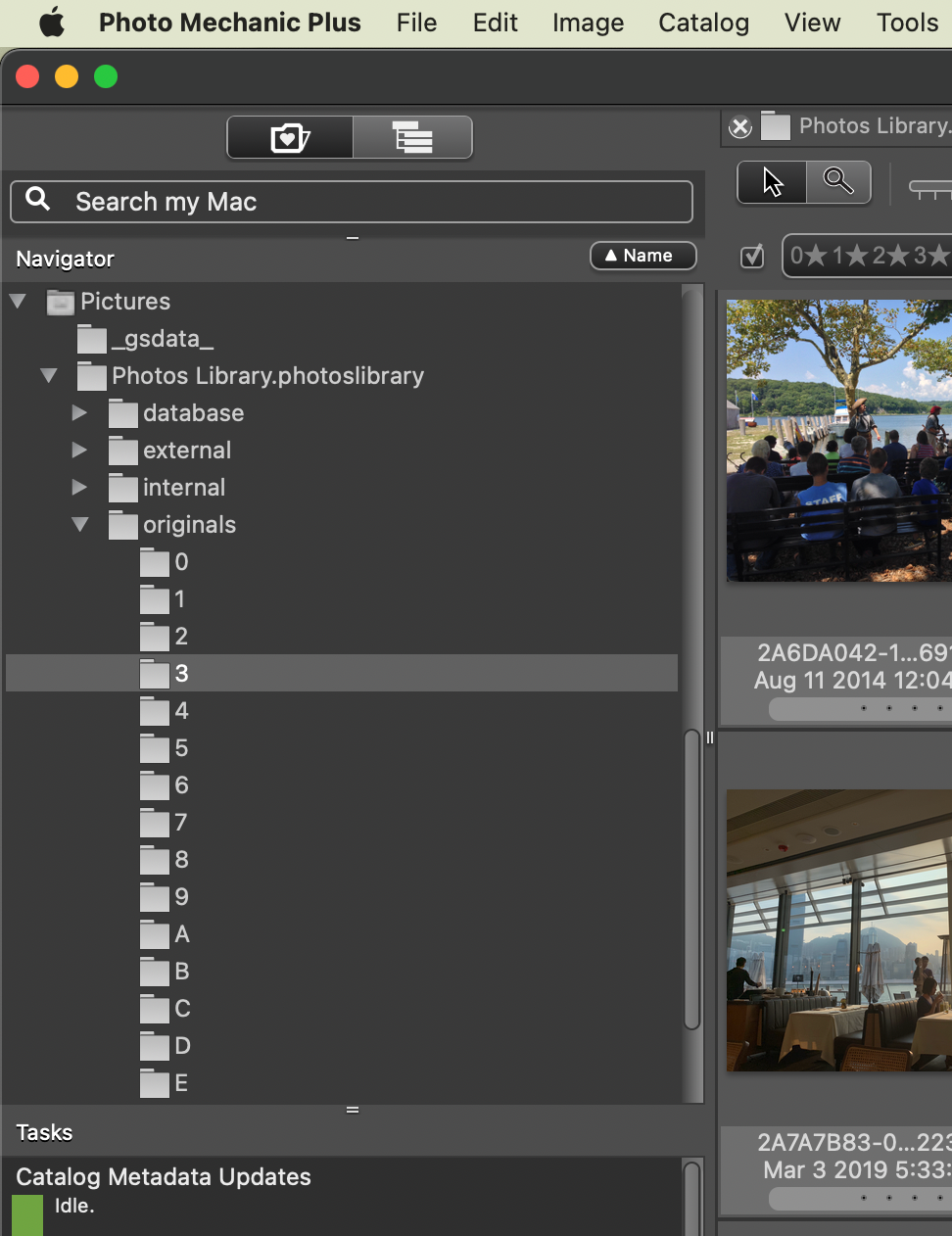Click the green Idle status indicator
Screen dimensions: 952x1236
(27, 1215)
